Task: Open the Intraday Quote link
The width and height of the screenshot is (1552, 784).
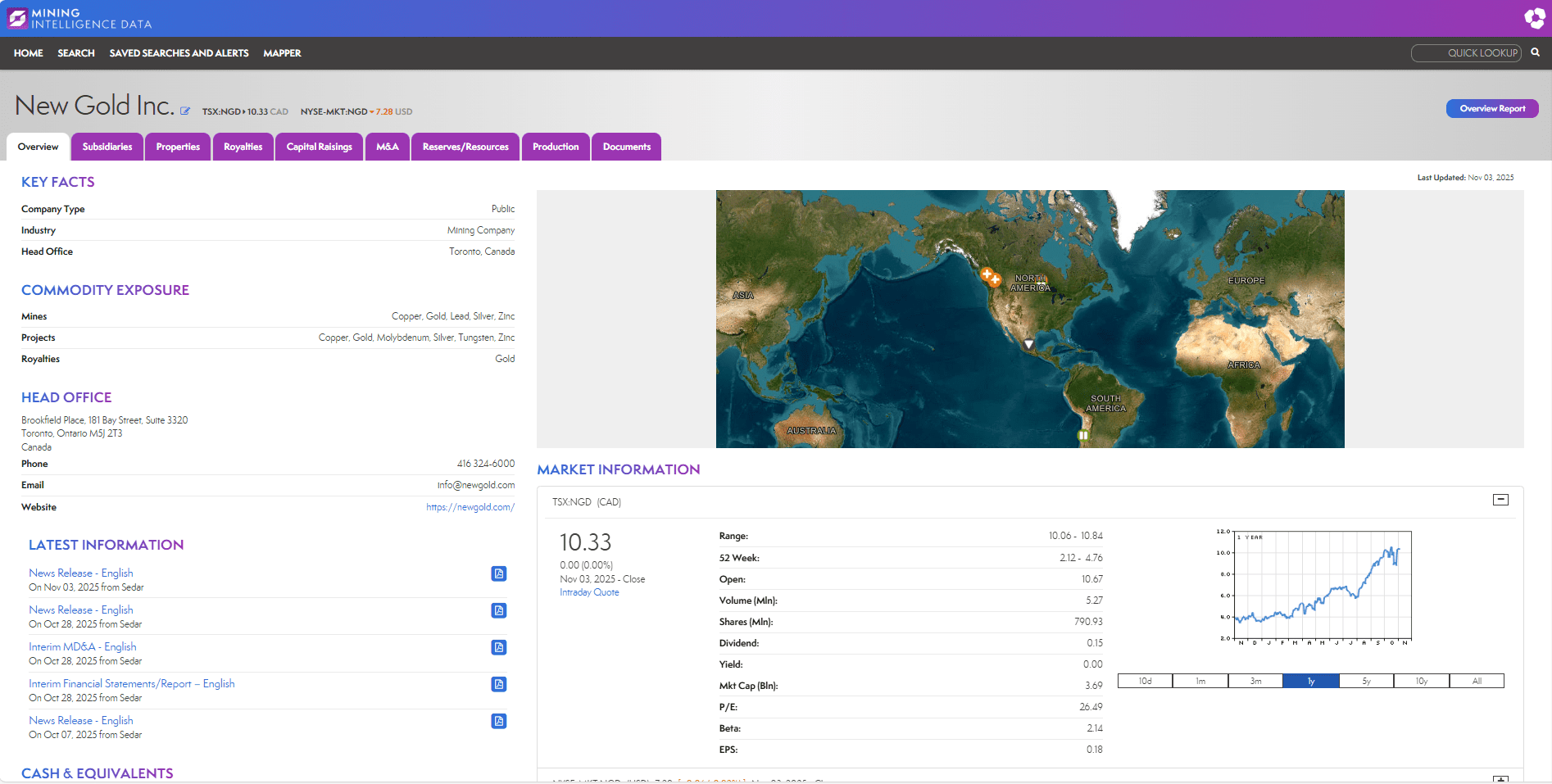Action: pyautogui.click(x=589, y=592)
